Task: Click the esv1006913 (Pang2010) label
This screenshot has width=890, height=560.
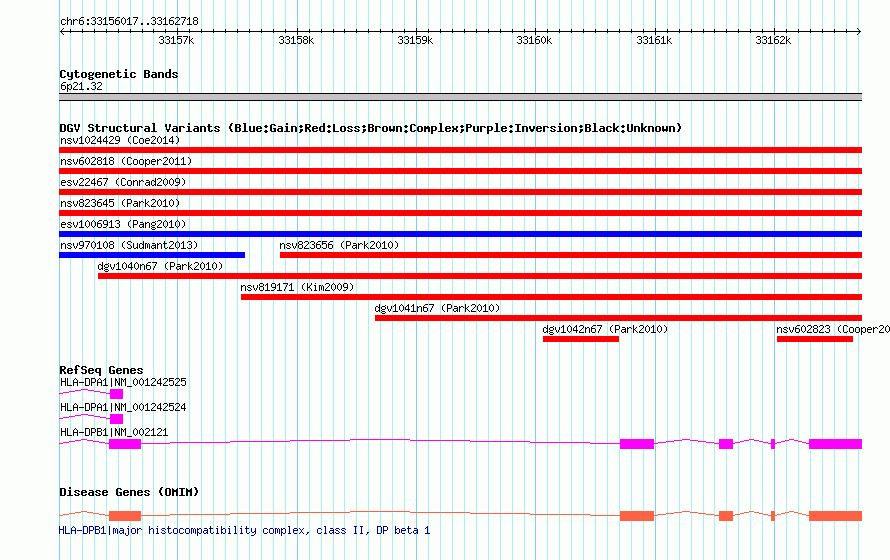Action: click(x=123, y=224)
